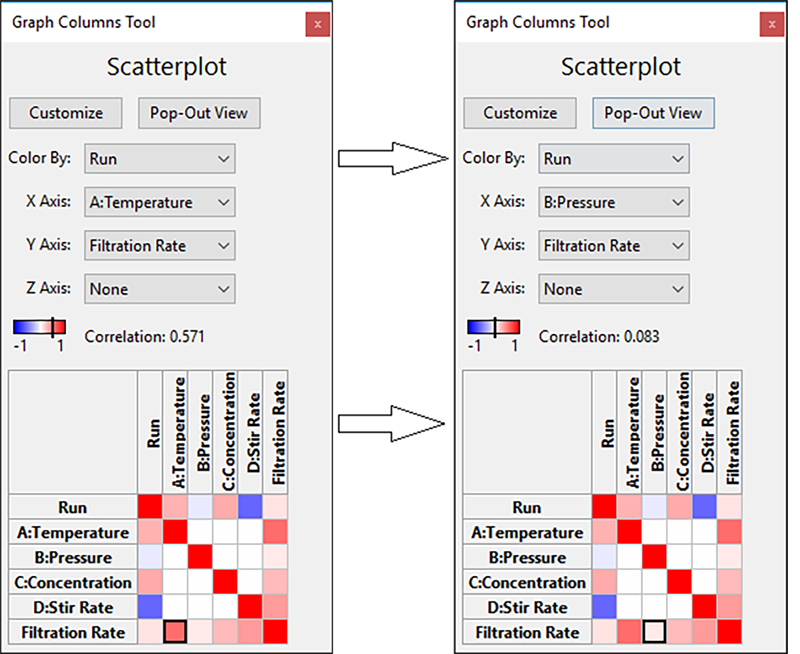Click Customize in the left scatterplot panel
Screen dimensions: 800x654
pyautogui.click(x=66, y=113)
